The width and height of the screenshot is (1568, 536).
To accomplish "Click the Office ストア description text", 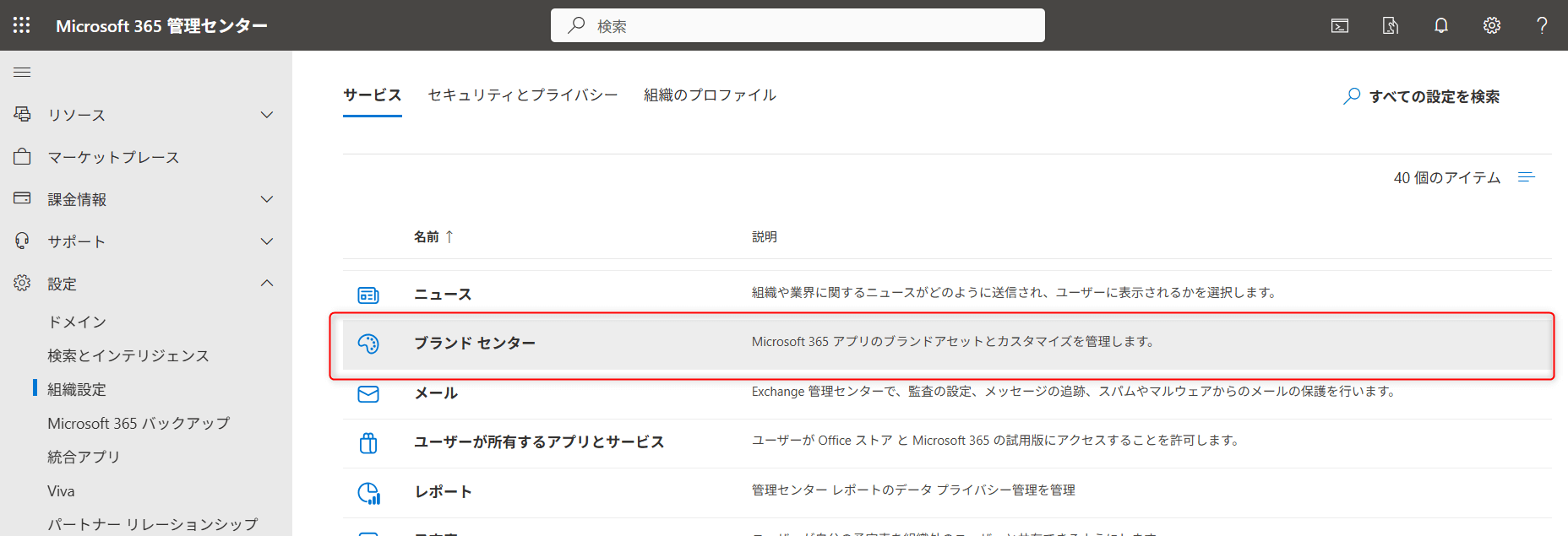I will (996, 440).
